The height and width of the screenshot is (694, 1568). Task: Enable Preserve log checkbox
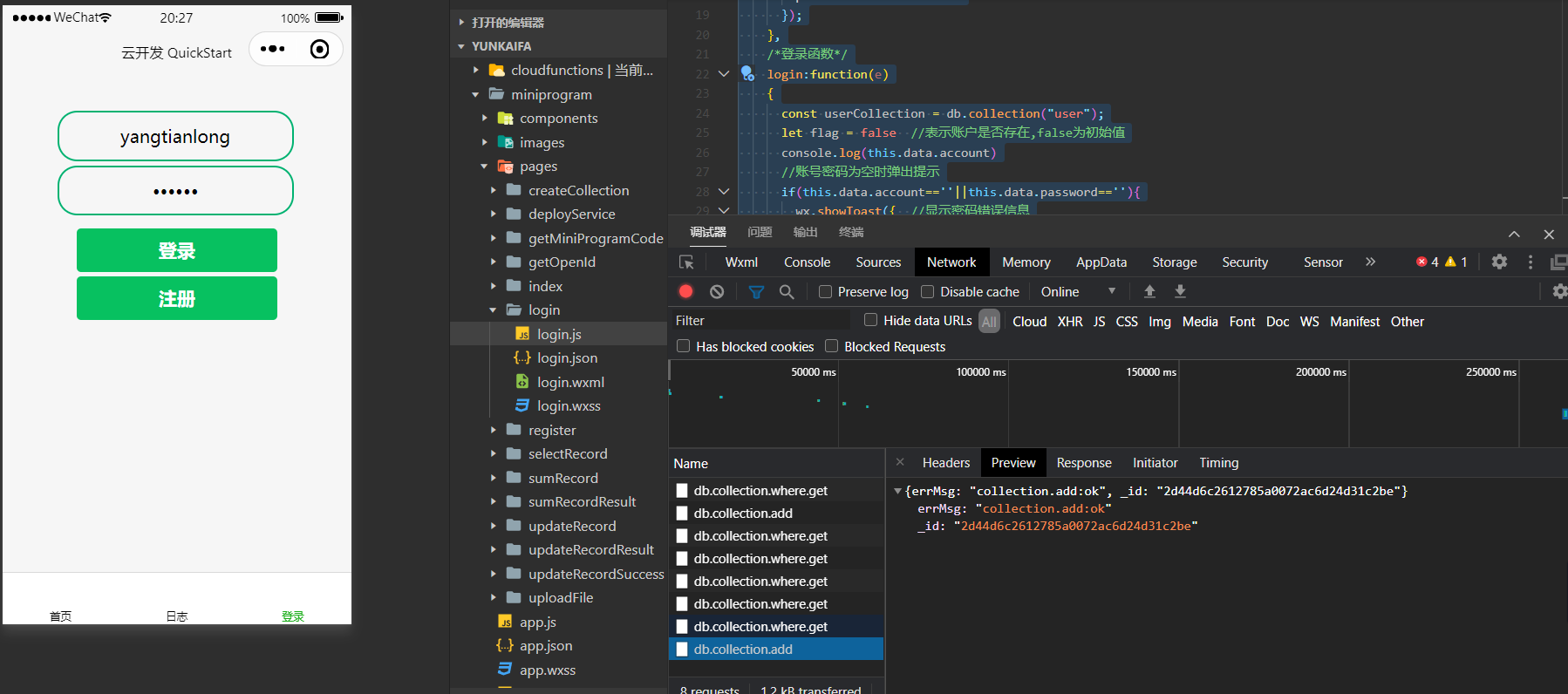[825, 291]
